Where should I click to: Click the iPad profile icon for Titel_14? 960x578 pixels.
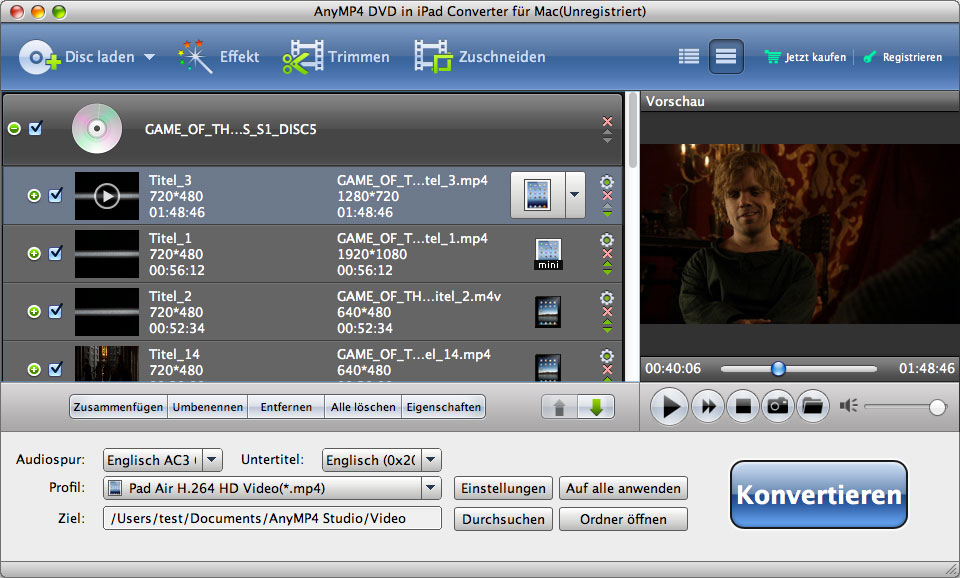click(548, 368)
